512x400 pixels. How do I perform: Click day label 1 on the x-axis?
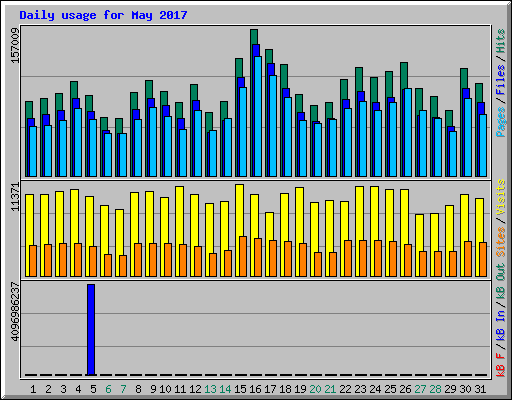pos(33,389)
